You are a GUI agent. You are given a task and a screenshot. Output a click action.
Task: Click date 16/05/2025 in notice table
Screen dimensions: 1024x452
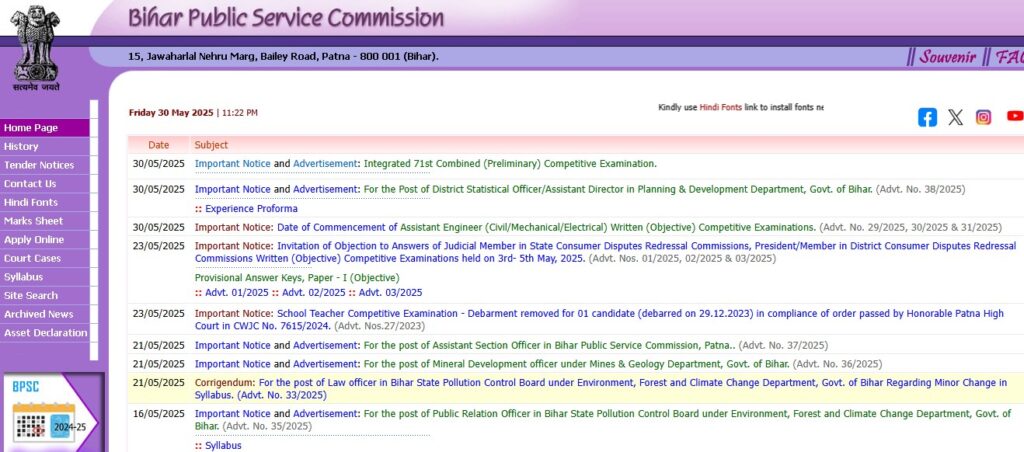(159, 414)
